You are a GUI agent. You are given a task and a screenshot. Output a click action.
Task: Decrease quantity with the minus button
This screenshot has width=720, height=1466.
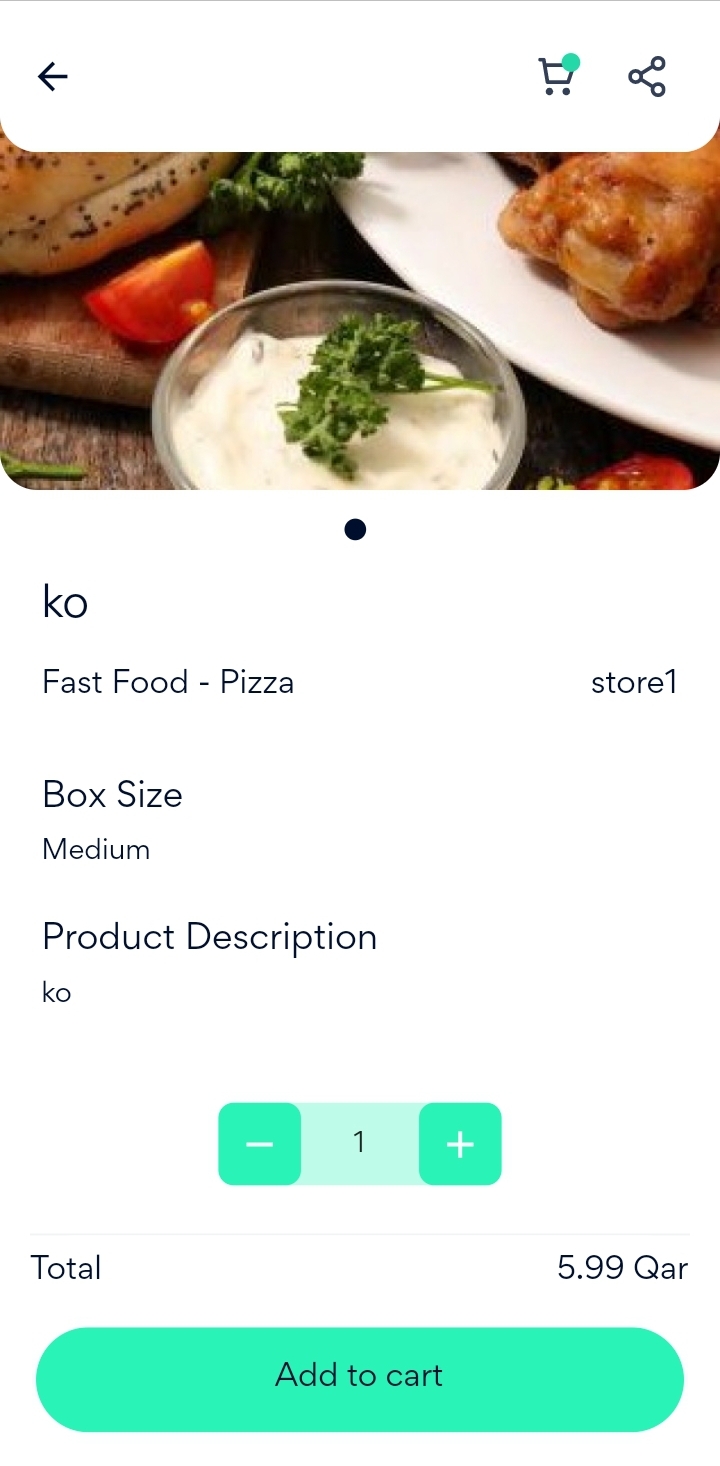pyautogui.click(x=259, y=1144)
